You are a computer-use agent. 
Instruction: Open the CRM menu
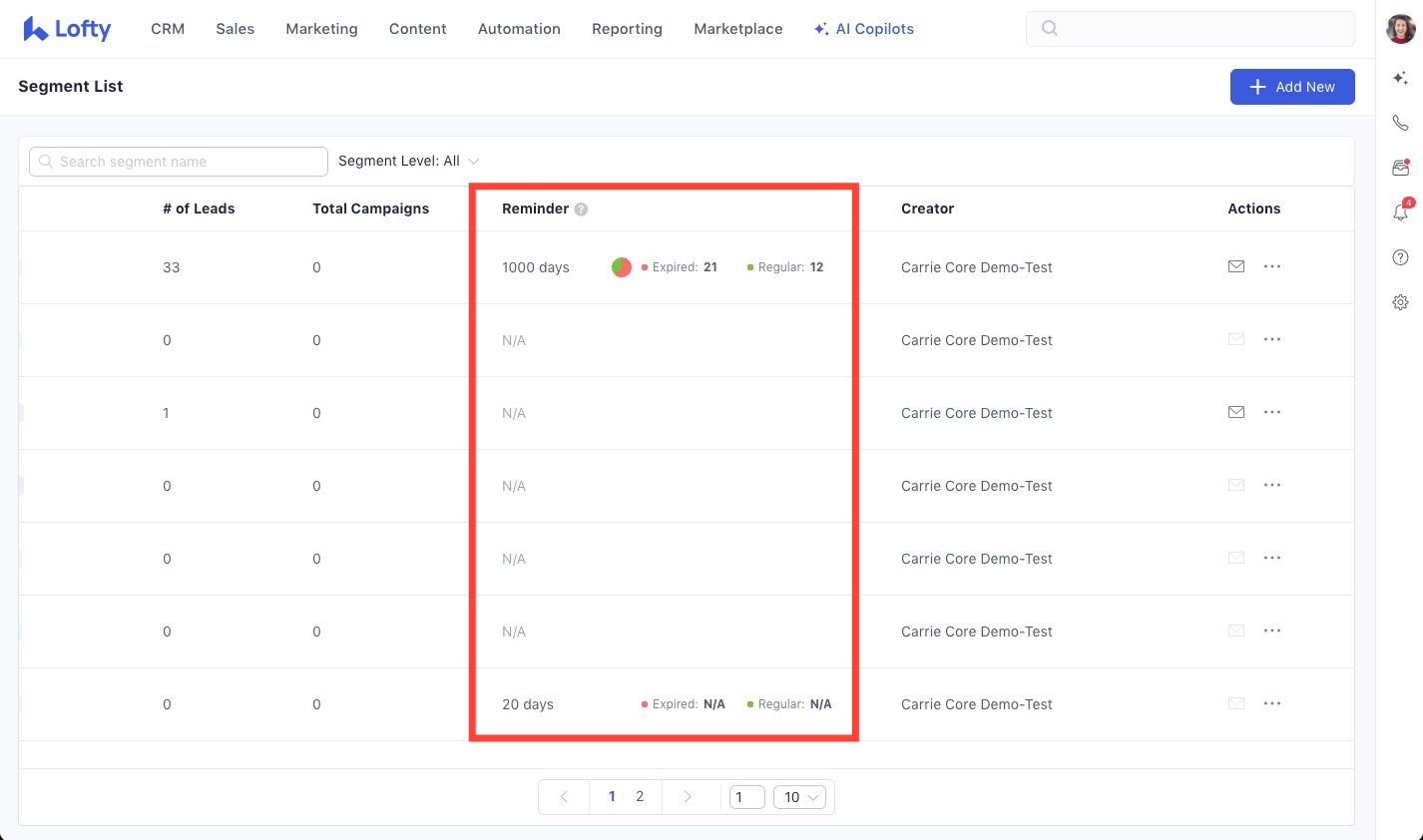[x=168, y=29]
